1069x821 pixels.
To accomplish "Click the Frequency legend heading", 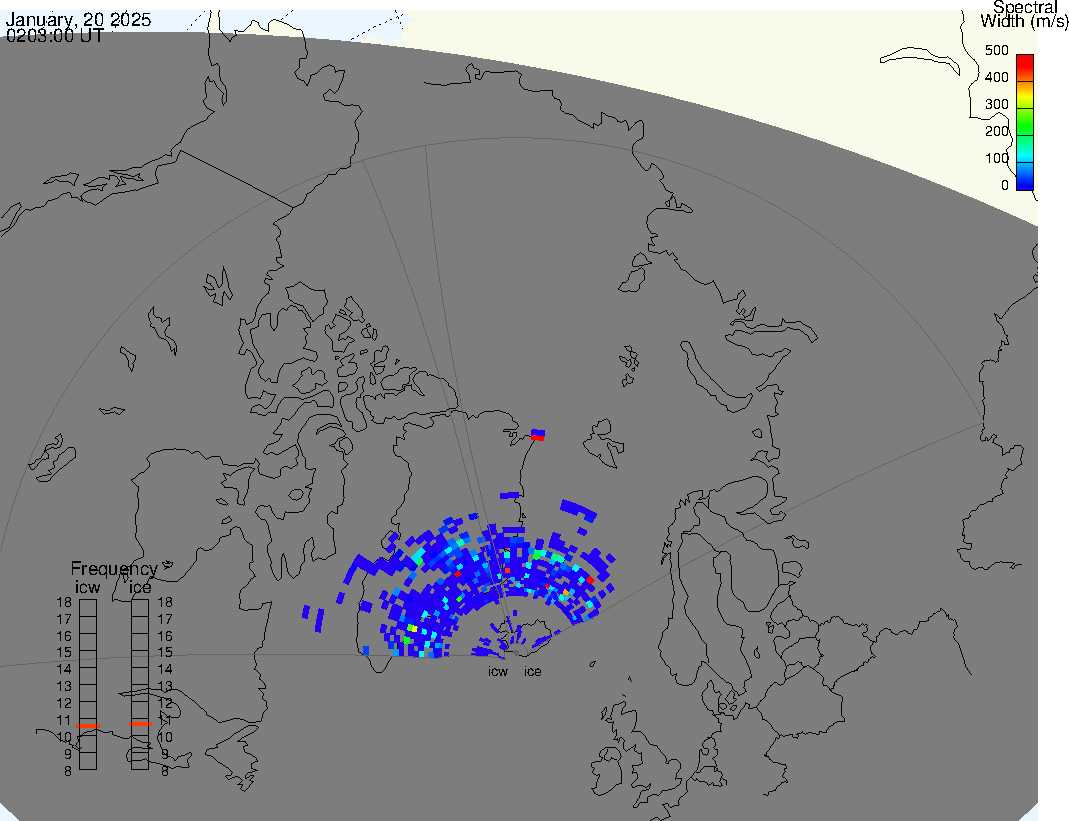I will point(114,569).
